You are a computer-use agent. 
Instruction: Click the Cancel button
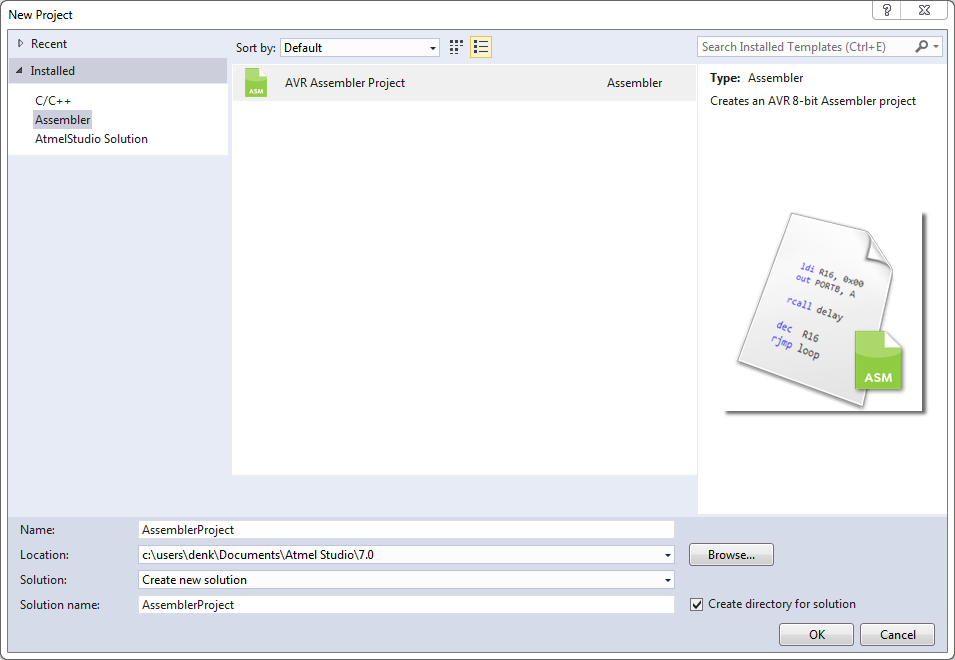(x=897, y=634)
